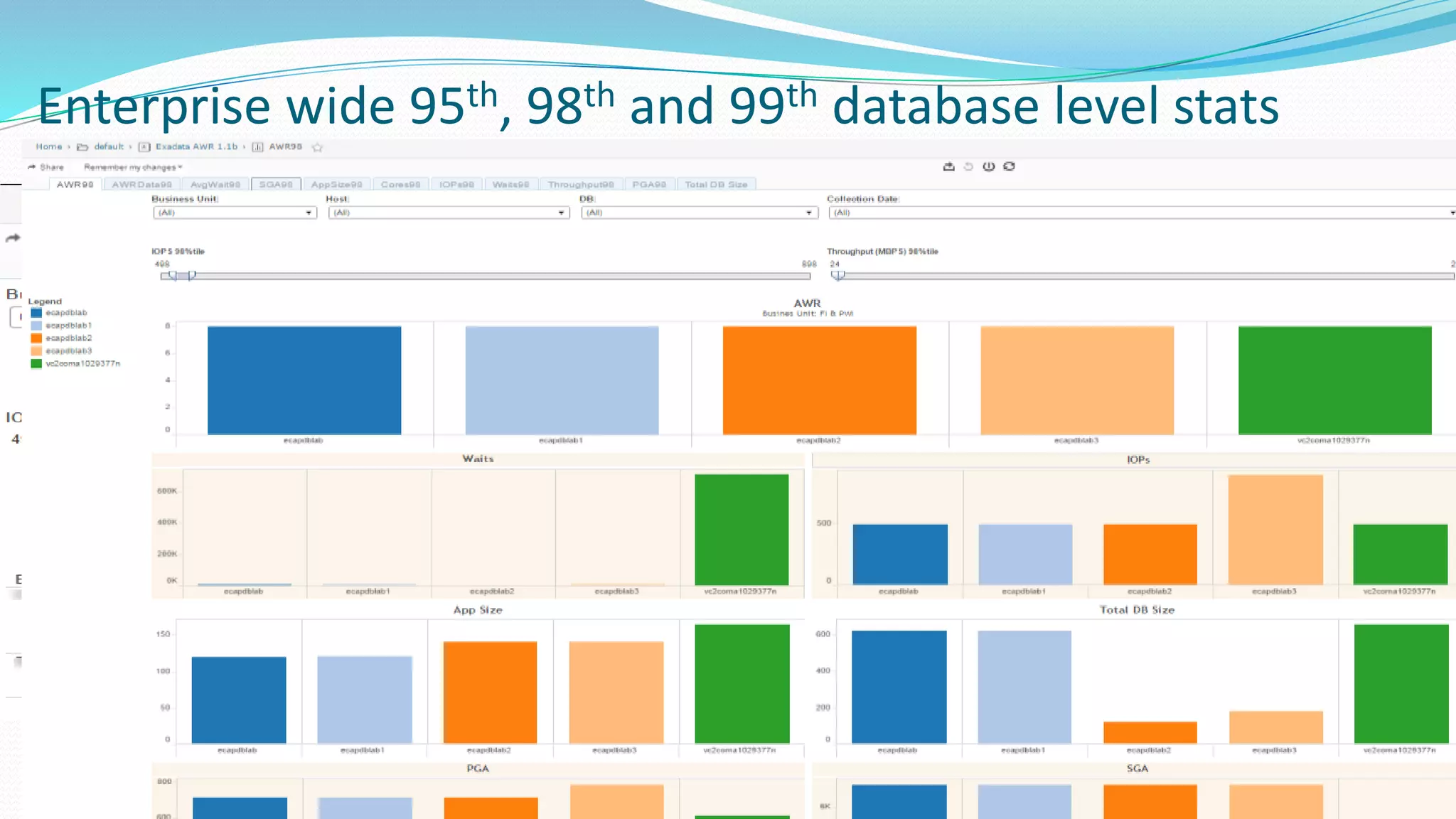Click the IOPS 98%tile slider lower handle

pyautogui.click(x=173, y=276)
